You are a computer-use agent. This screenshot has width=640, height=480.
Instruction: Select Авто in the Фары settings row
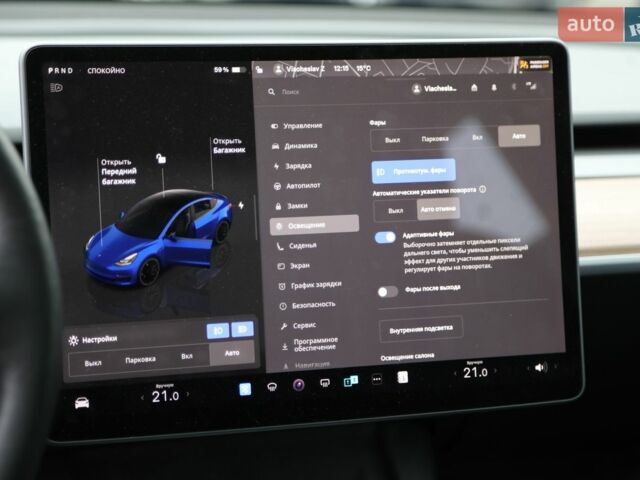point(519,136)
